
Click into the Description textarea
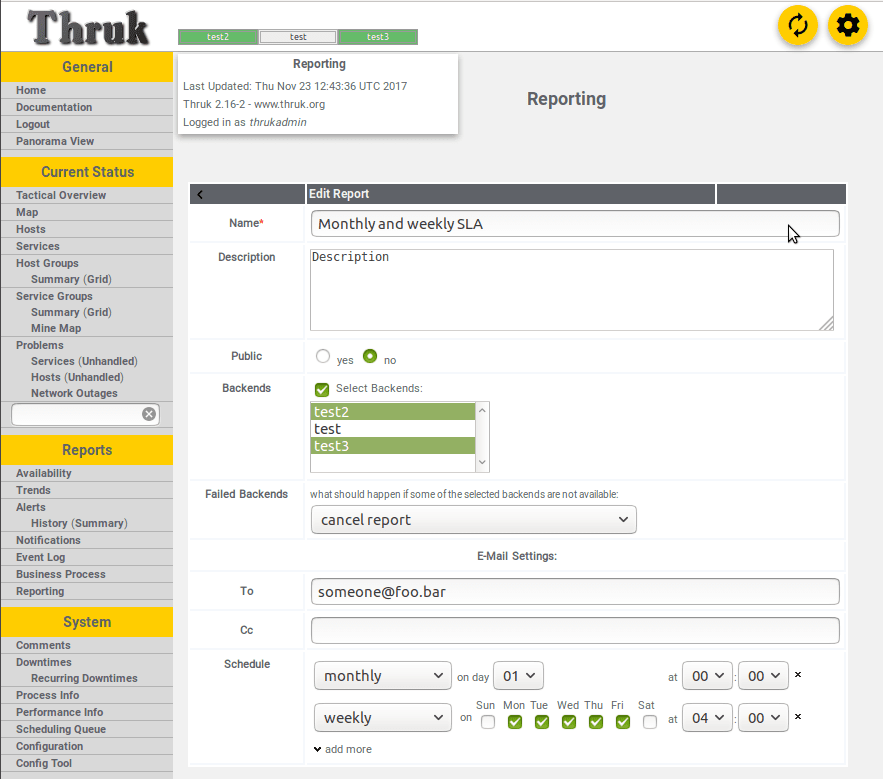click(x=572, y=290)
